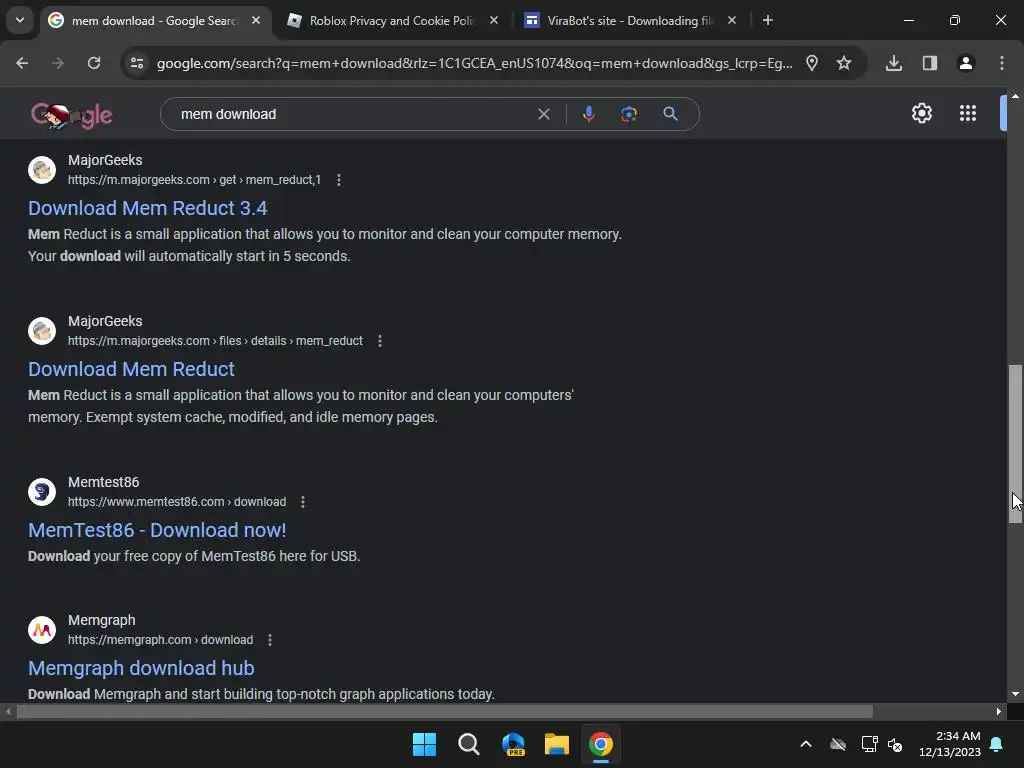
Task: Open options for files details mem_reduct result
Action: click(379, 341)
